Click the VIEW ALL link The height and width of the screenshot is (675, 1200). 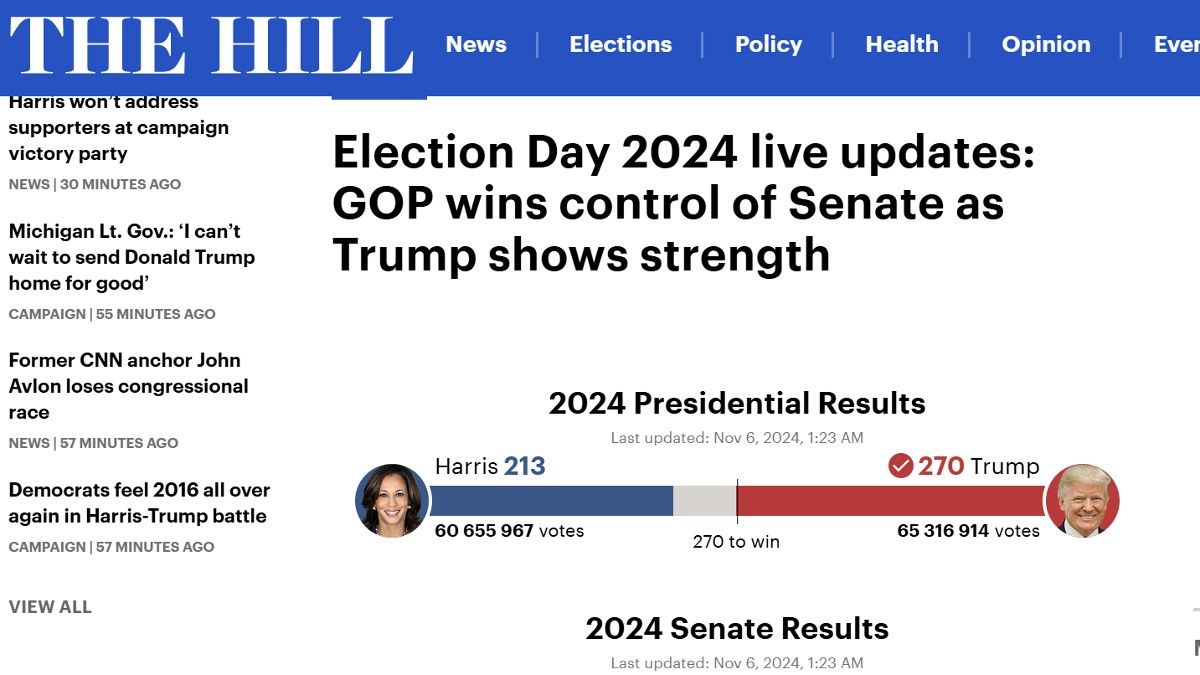point(50,606)
